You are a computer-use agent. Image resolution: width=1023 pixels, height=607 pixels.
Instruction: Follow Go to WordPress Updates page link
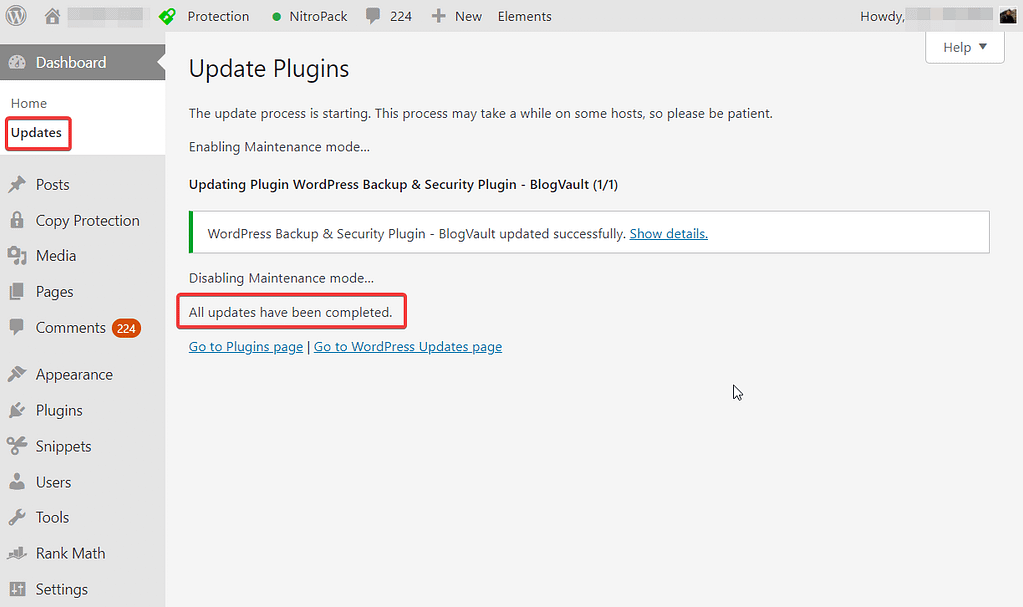[x=408, y=347]
